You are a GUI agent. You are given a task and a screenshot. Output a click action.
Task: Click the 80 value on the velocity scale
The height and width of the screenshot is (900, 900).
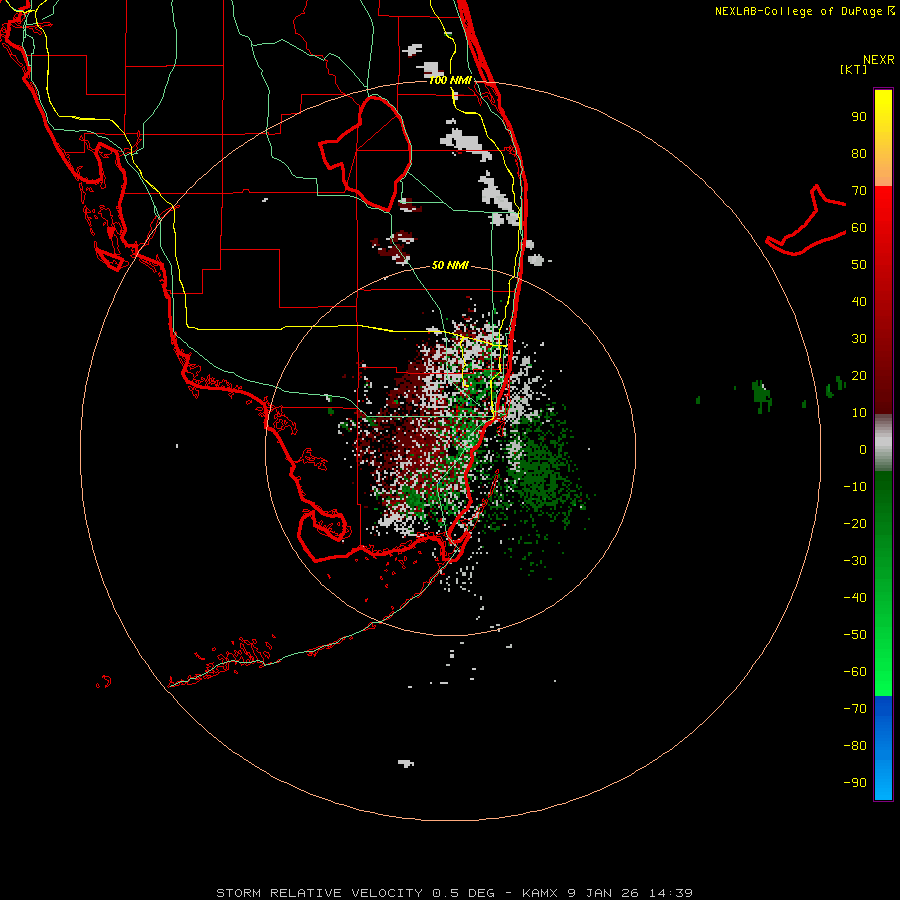pyautogui.click(x=859, y=154)
